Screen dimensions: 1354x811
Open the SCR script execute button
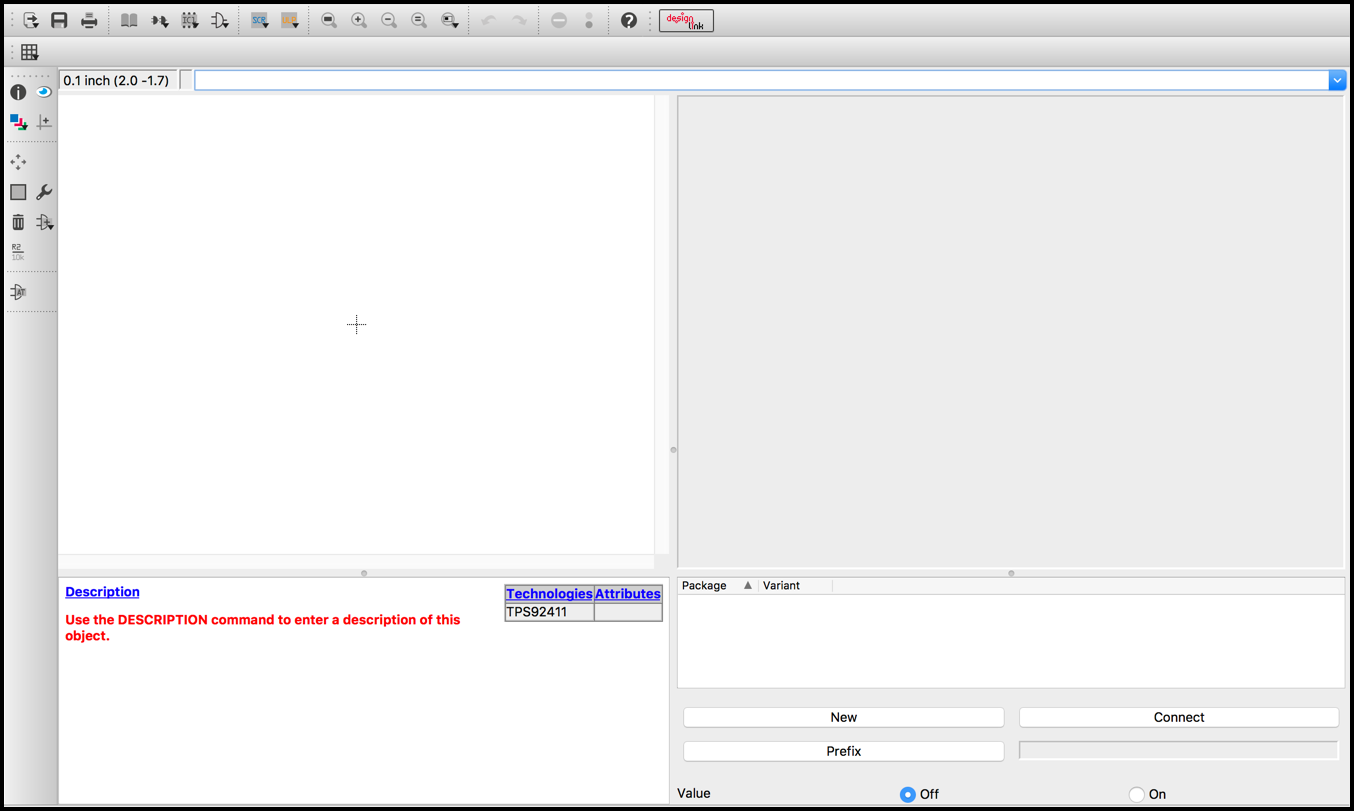[260, 20]
